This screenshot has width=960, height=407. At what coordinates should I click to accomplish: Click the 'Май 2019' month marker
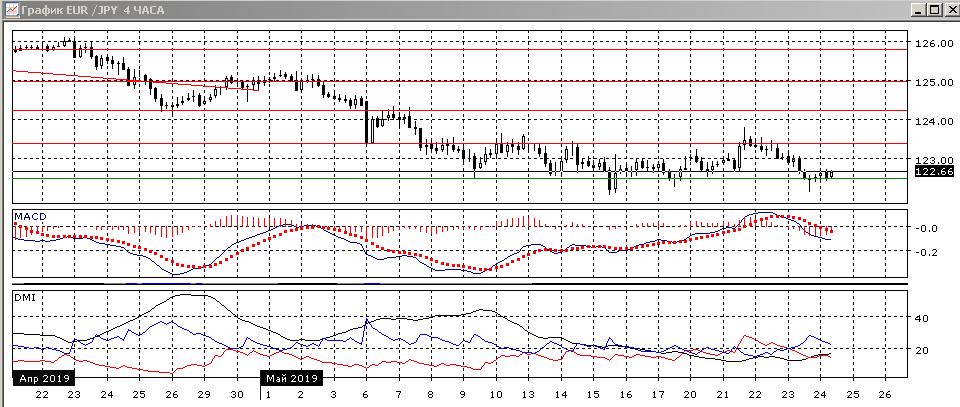[x=290, y=379]
